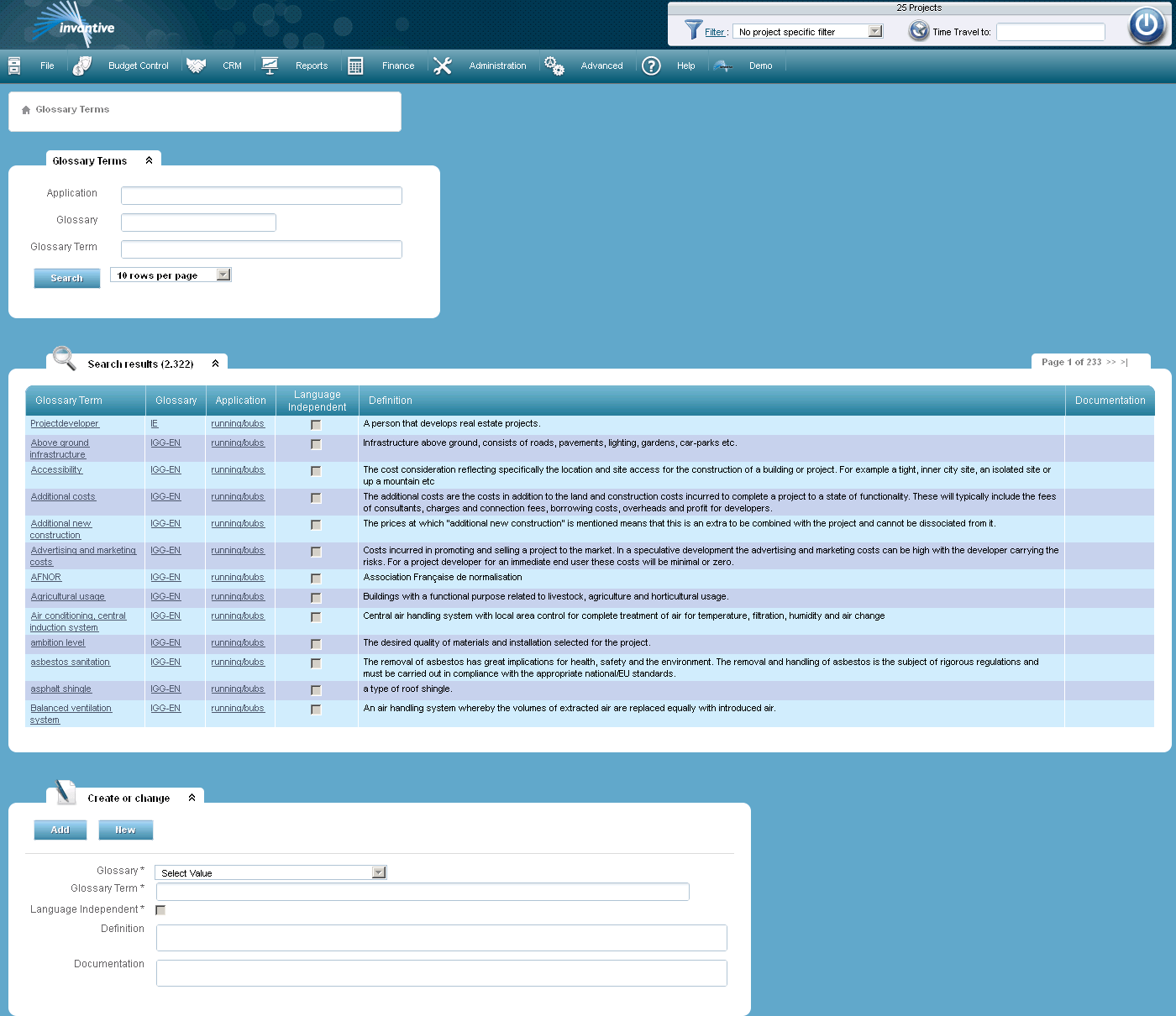Click the Glossary Term search input field
Screen dimensions: 1176x1016
[x=261, y=249]
